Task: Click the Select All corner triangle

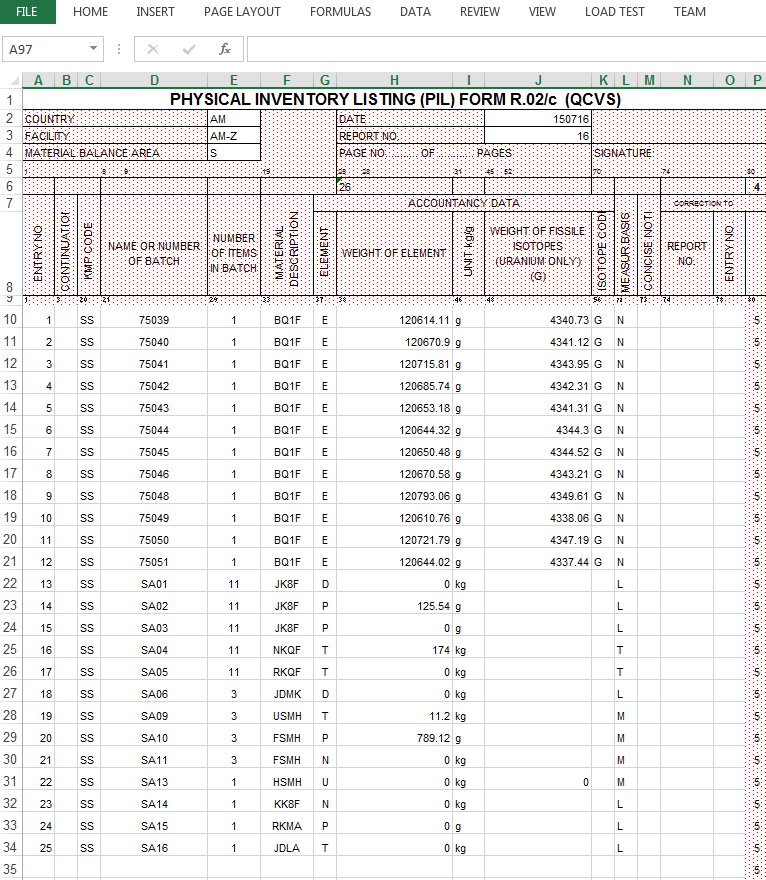Action: [14, 80]
